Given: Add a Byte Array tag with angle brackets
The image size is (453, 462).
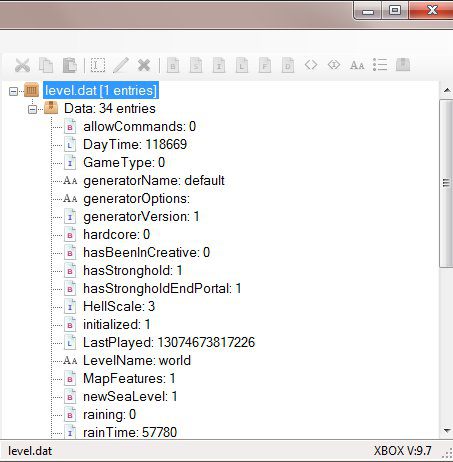Looking at the screenshot, I should (x=311, y=65).
